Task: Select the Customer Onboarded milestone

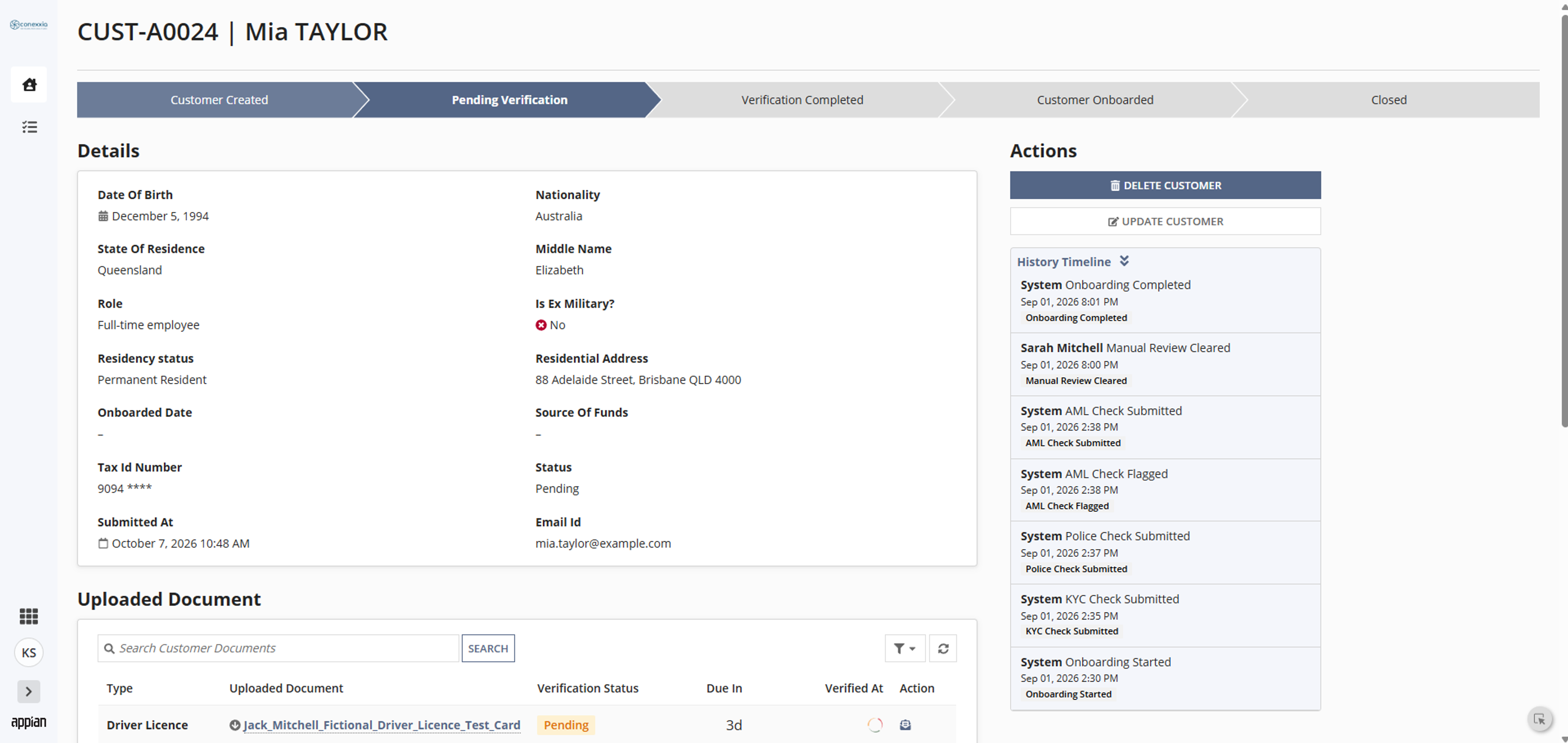Action: 1094,100
